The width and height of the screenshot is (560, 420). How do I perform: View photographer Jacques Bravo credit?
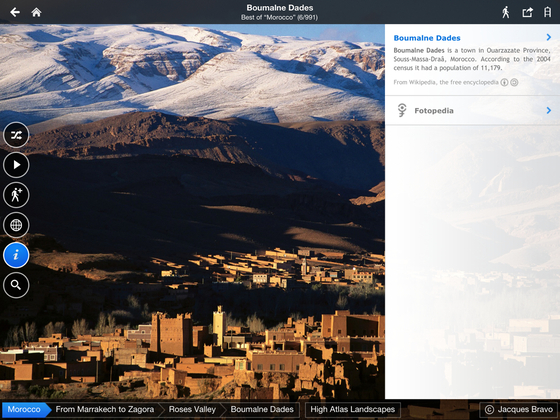point(519,409)
